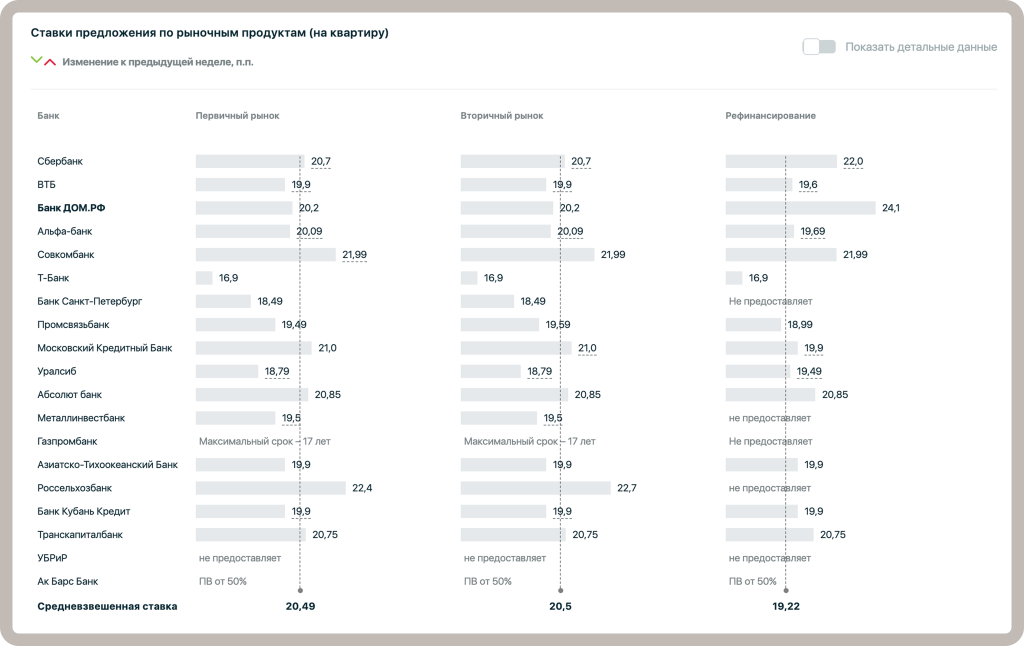Select the "Вторичный рынок" column header
Viewport: 1024px width, 646px height.
click(502, 116)
